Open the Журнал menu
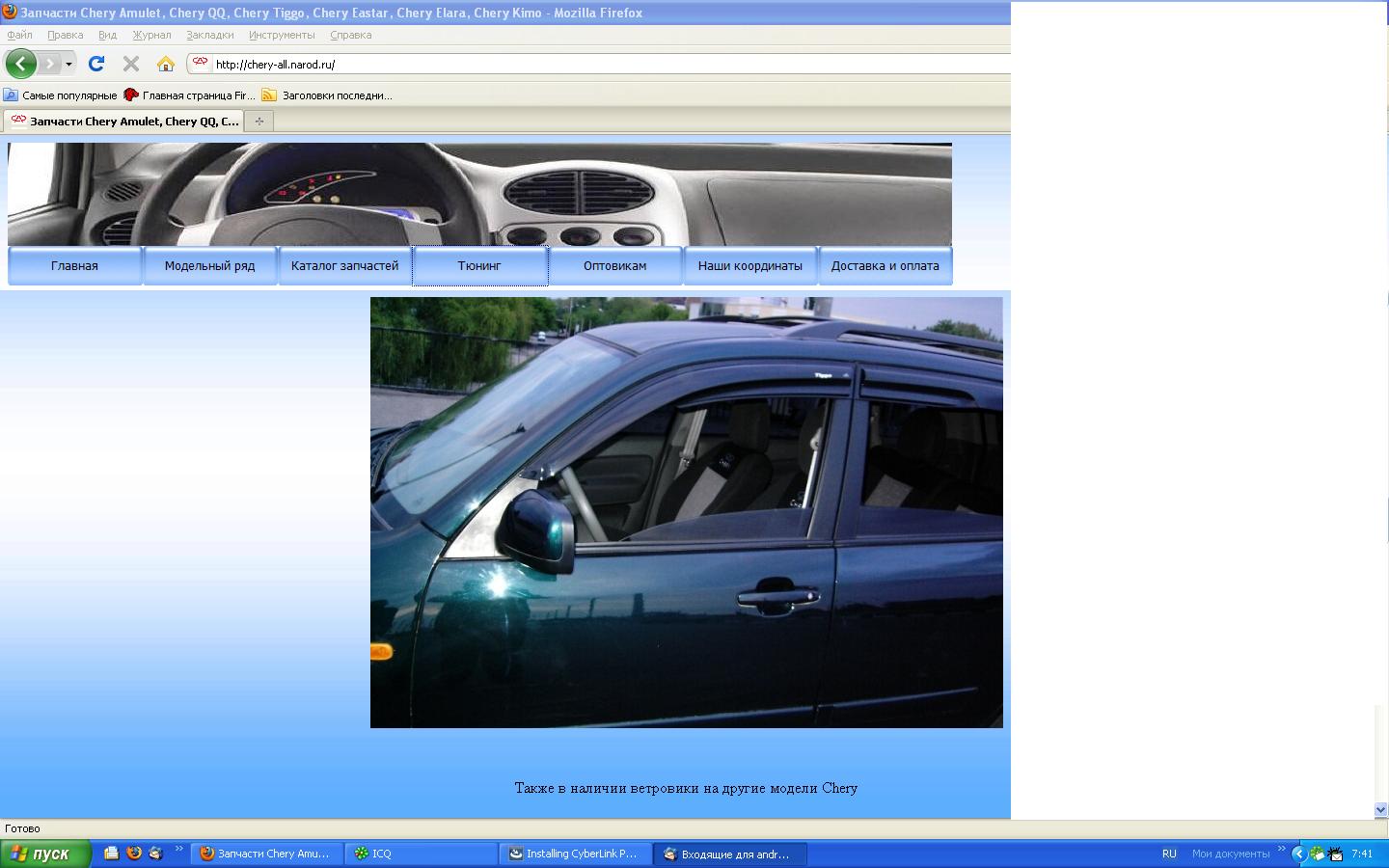 point(151,35)
